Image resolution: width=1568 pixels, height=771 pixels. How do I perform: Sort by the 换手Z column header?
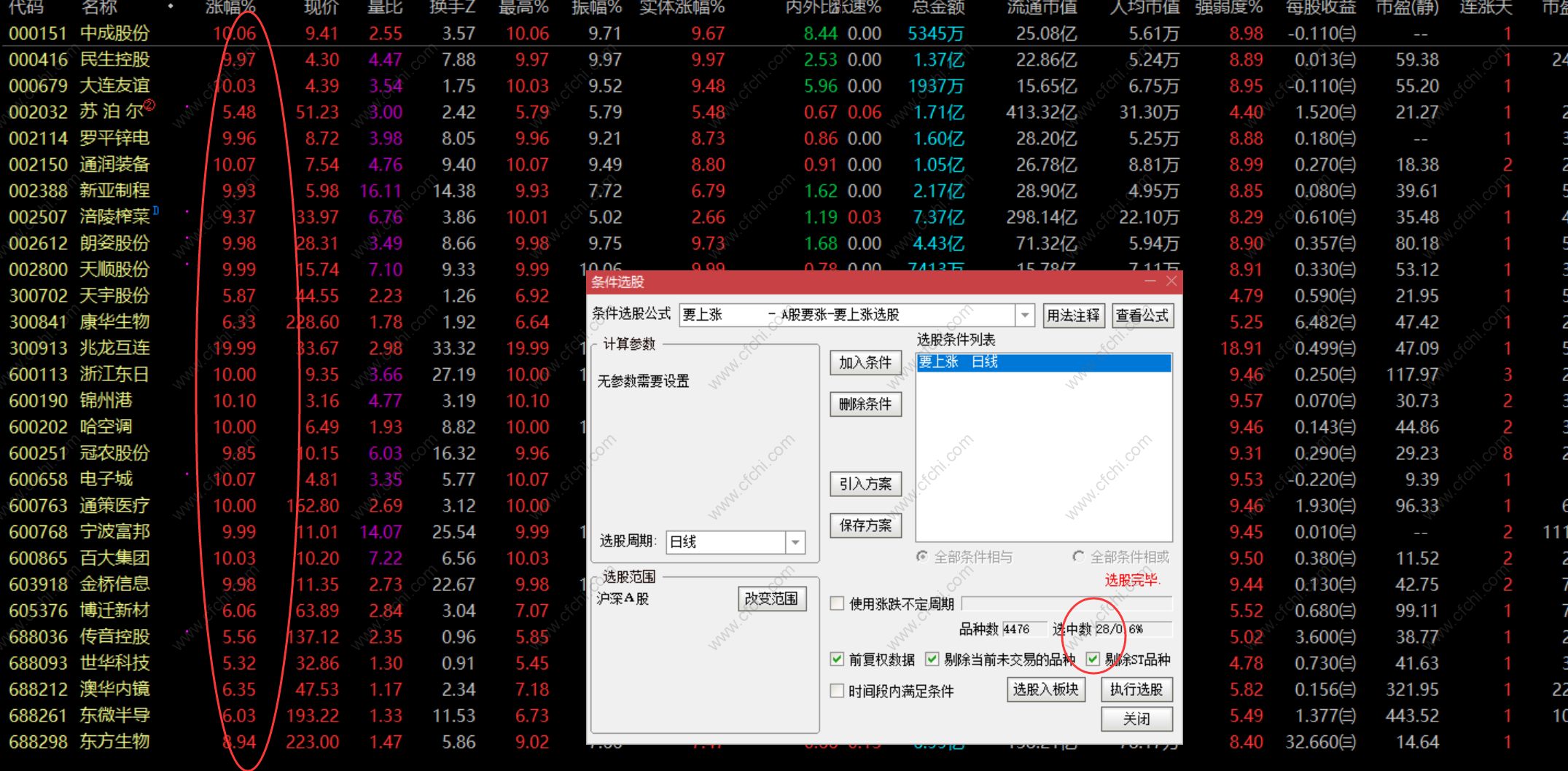pos(453,8)
